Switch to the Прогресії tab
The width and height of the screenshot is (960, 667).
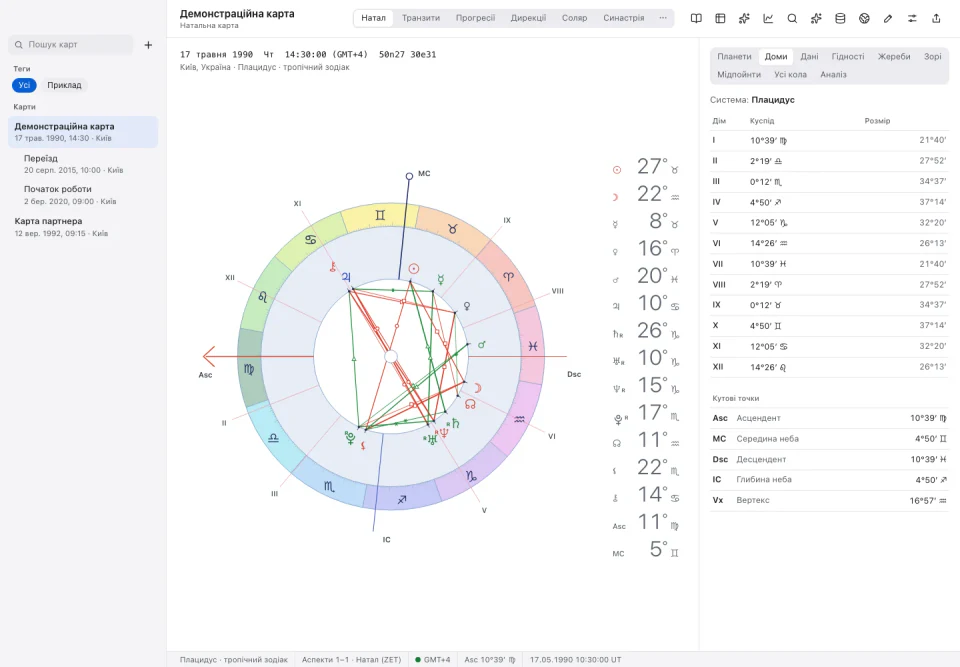point(475,18)
